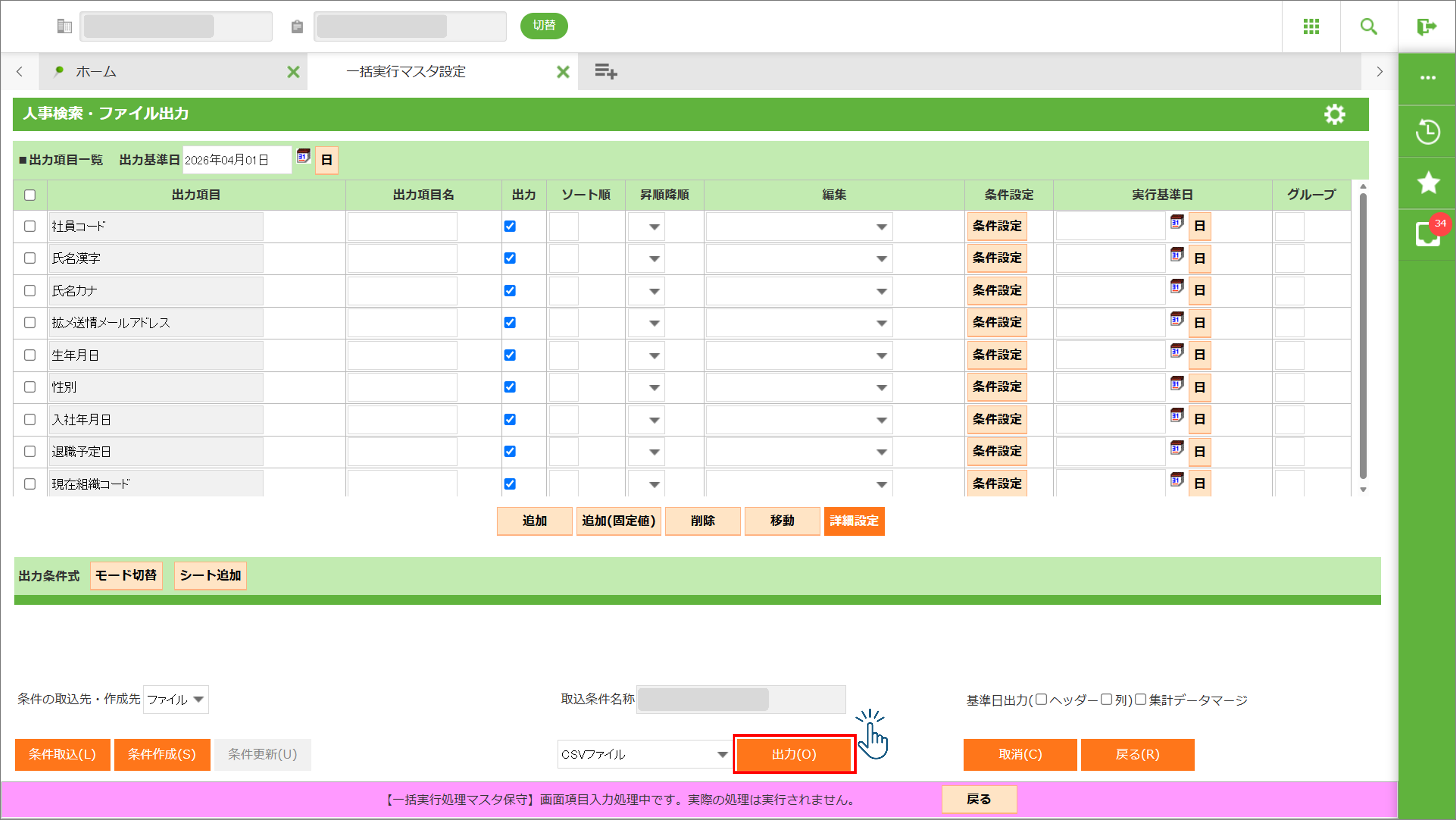Enable the ヘッダー checkbox for 基準日出力
Viewport: 1456px width, 820px height.
pos(1041,700)
